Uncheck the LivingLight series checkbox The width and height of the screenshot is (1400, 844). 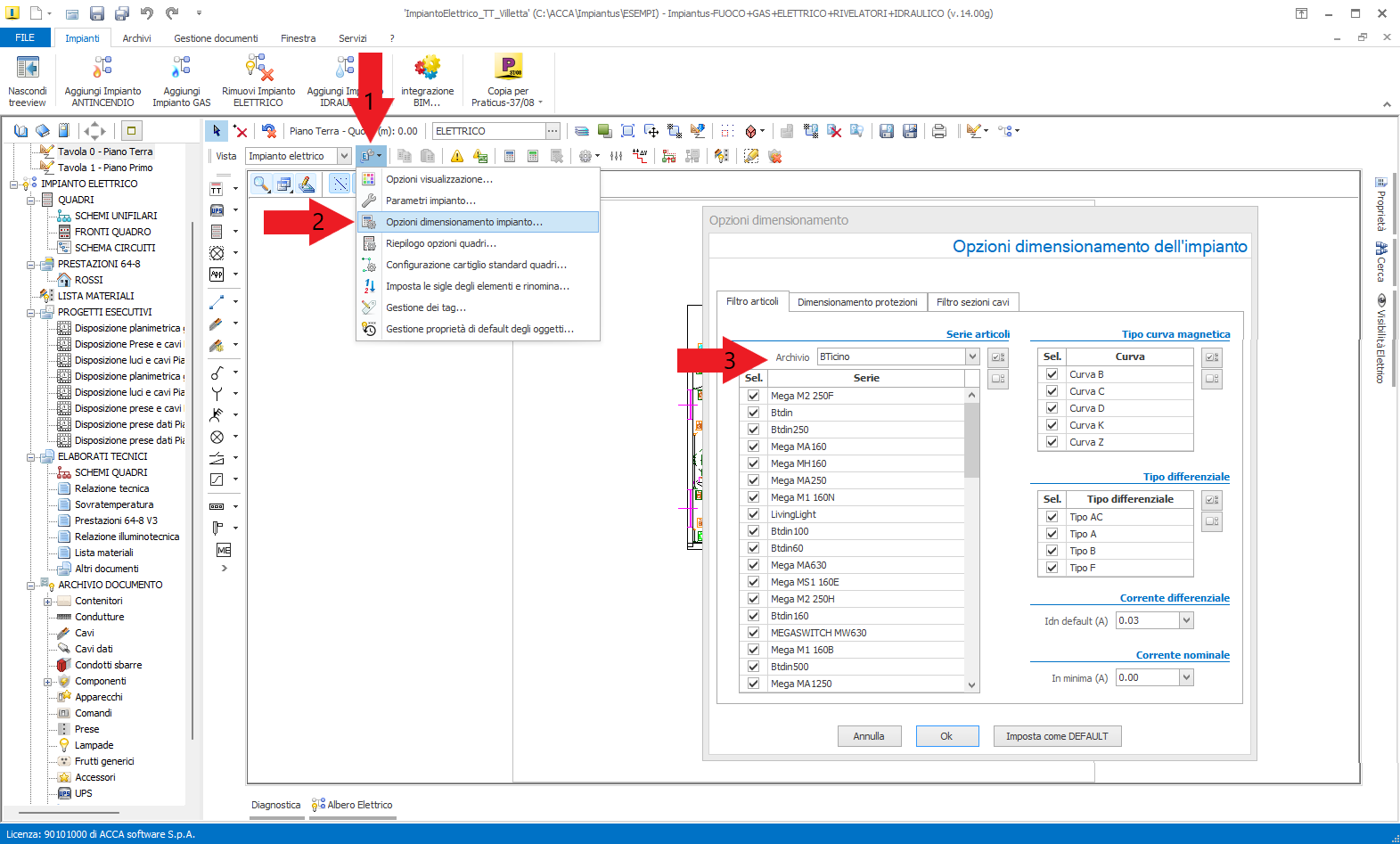point(753,514)
